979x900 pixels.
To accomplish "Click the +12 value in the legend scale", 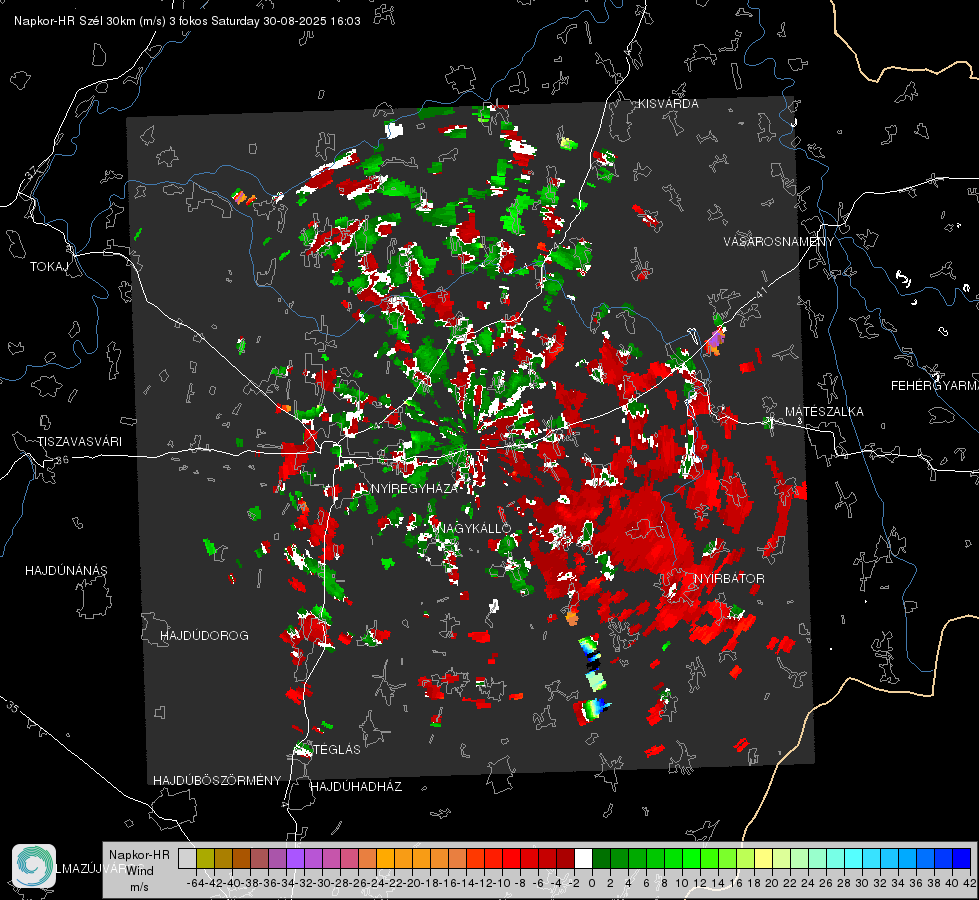I will coord(700,883).
